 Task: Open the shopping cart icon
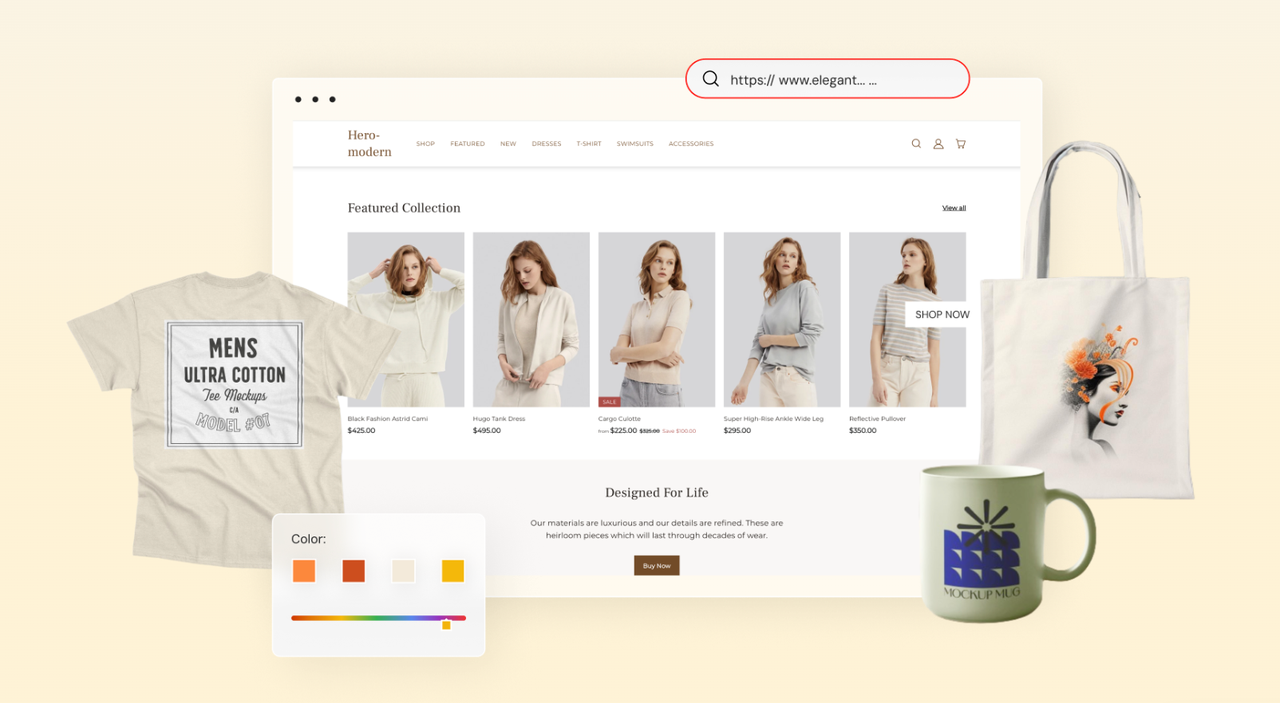961,144
